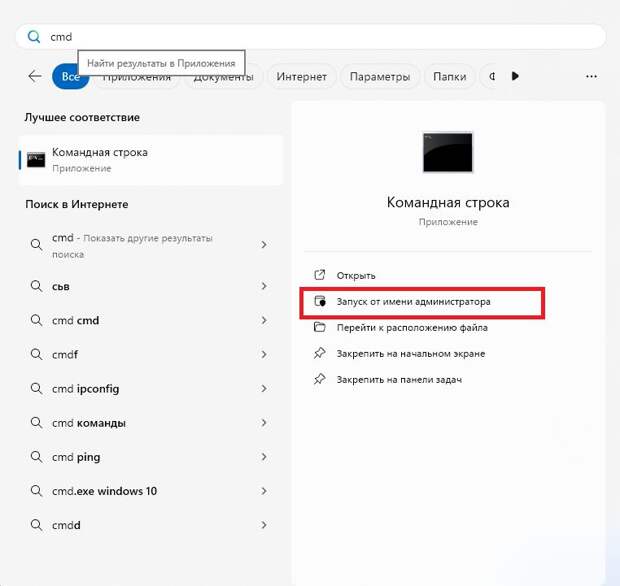The width and height of the screenshot is (620, 586).
Task: Expand chevron next to cmd ping
Action: [264, 457]
